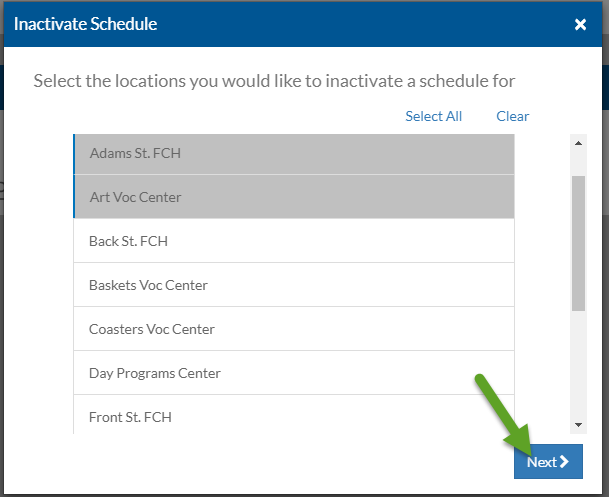Choose Baskets Voc Center from list
The image size is (609, 497).
(294, 285)
